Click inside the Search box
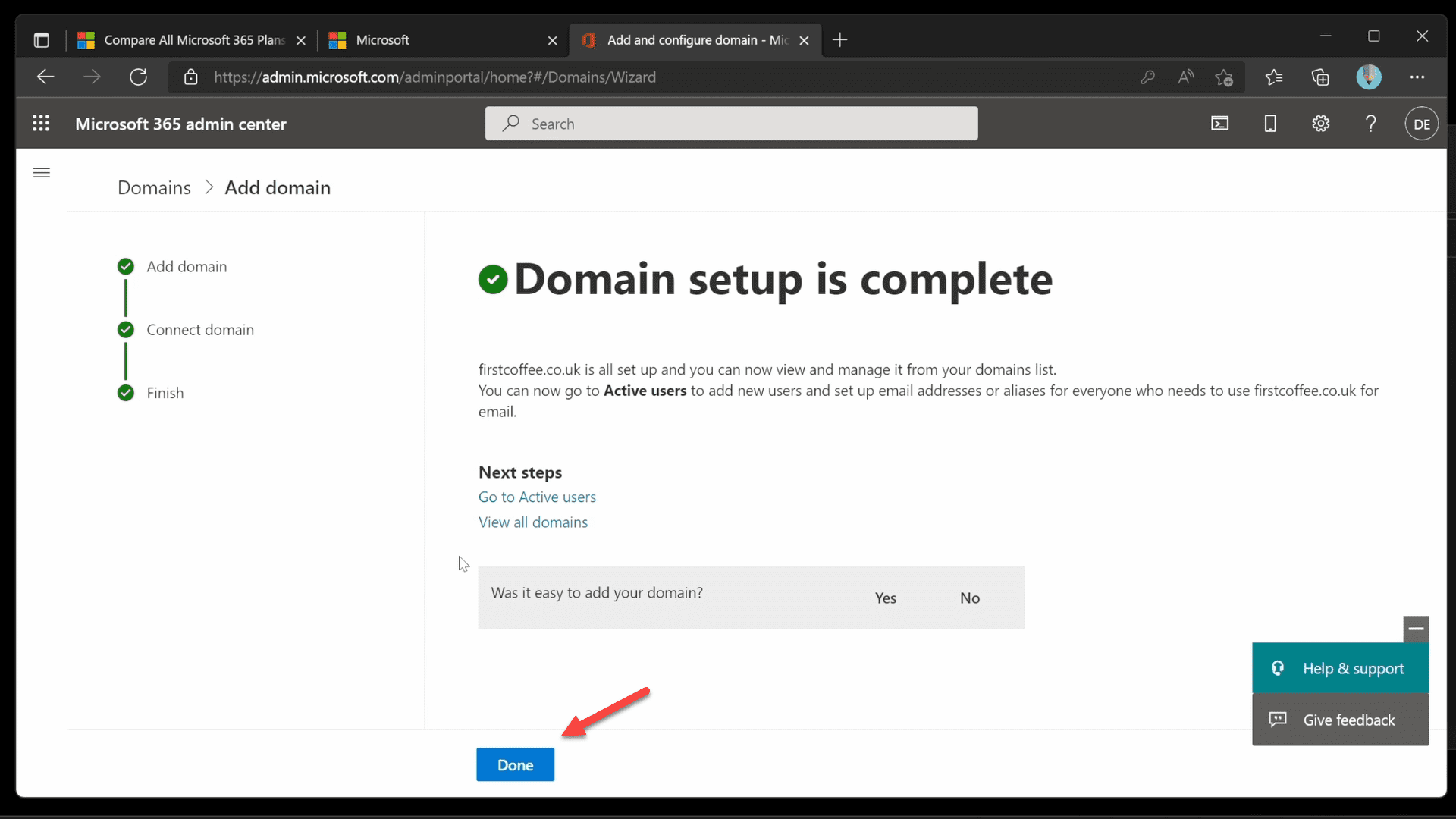Viewport: 1456px width, 819px height. pyautogui.click(x=730, y=123)
